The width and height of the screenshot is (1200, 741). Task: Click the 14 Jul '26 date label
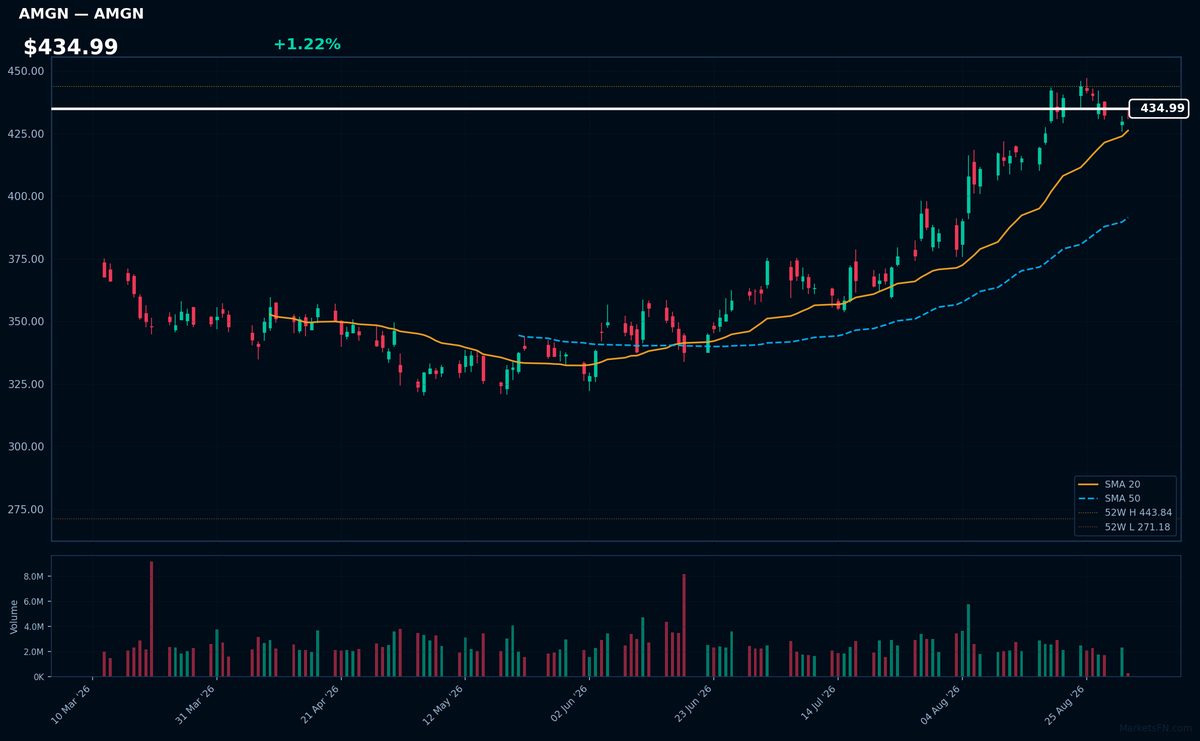coord(818,703)
